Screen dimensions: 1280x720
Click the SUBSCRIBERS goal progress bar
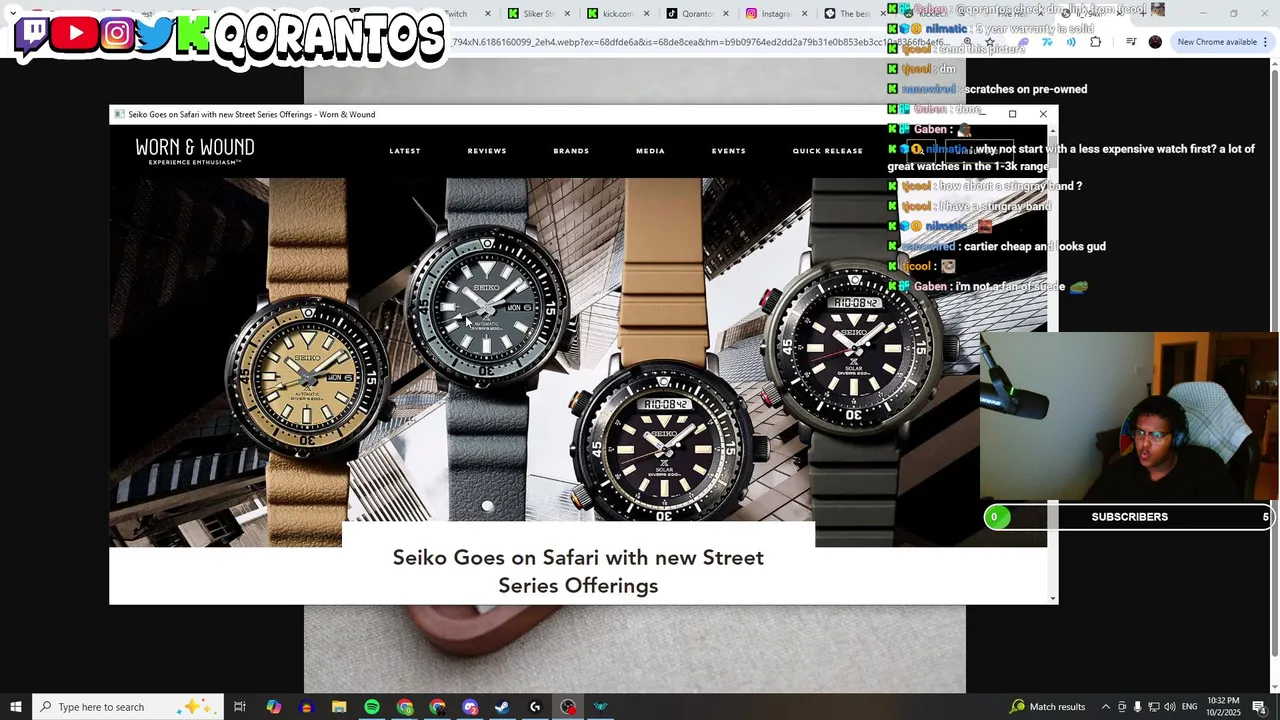coord(1130,517)
